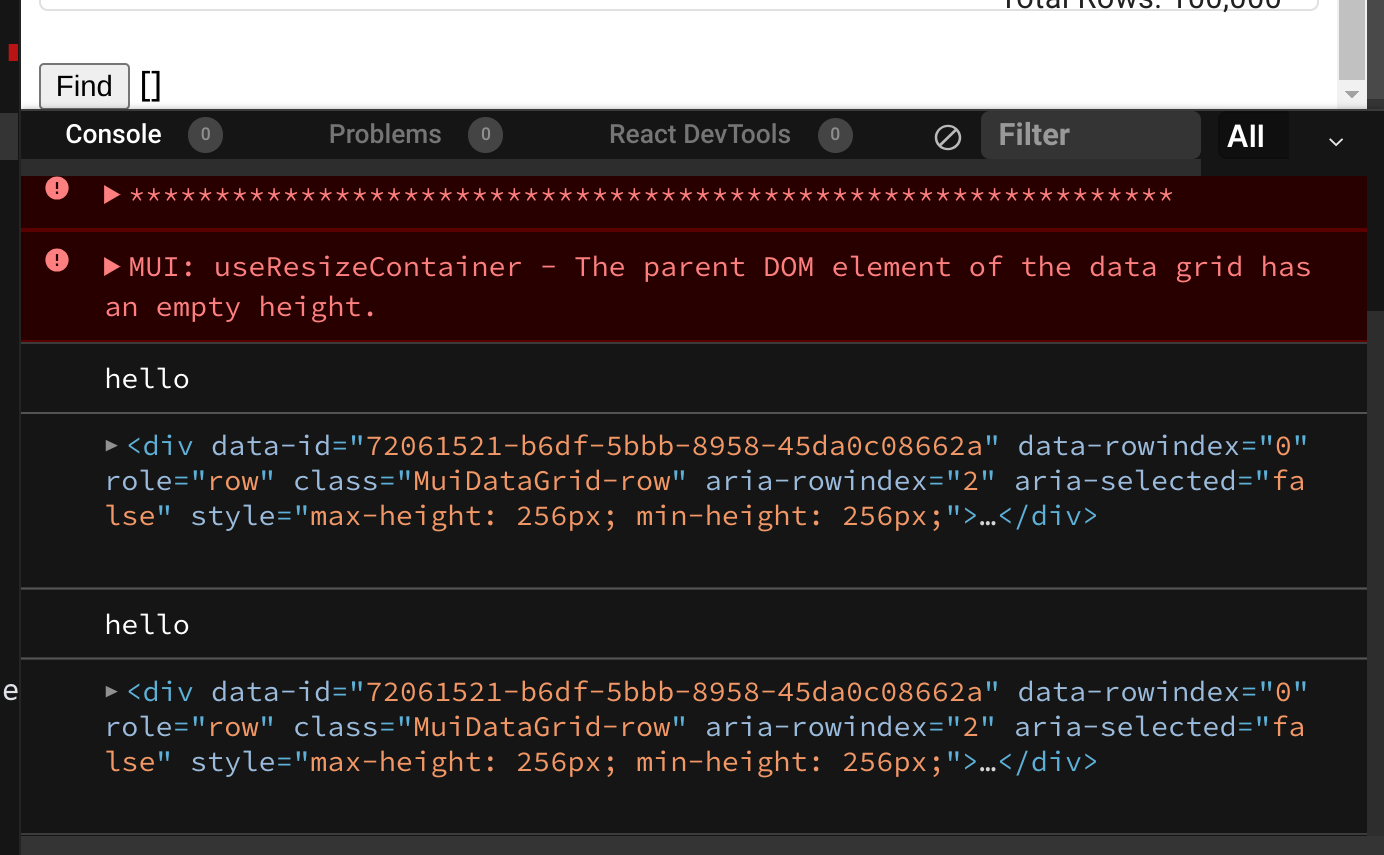Viewport: 1384px width, 855px height.
Task: Click the Problems tab badge counter
Action: click(x=485, y=134)
